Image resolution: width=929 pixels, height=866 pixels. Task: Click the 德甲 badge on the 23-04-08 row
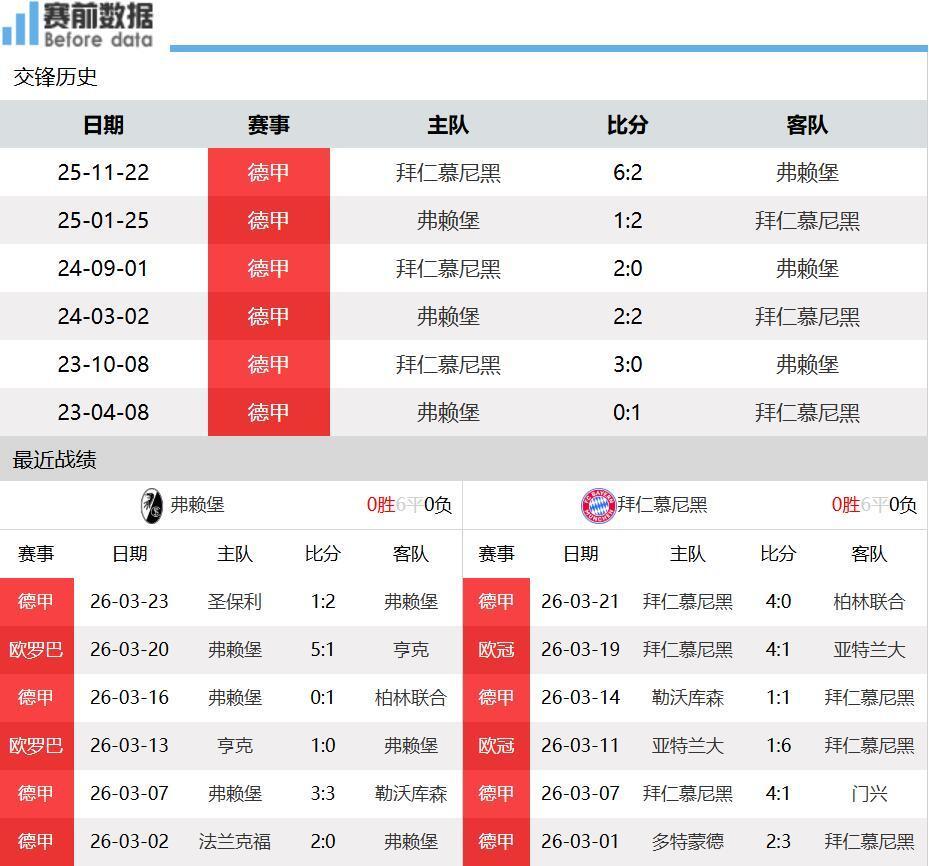point(268,412)
